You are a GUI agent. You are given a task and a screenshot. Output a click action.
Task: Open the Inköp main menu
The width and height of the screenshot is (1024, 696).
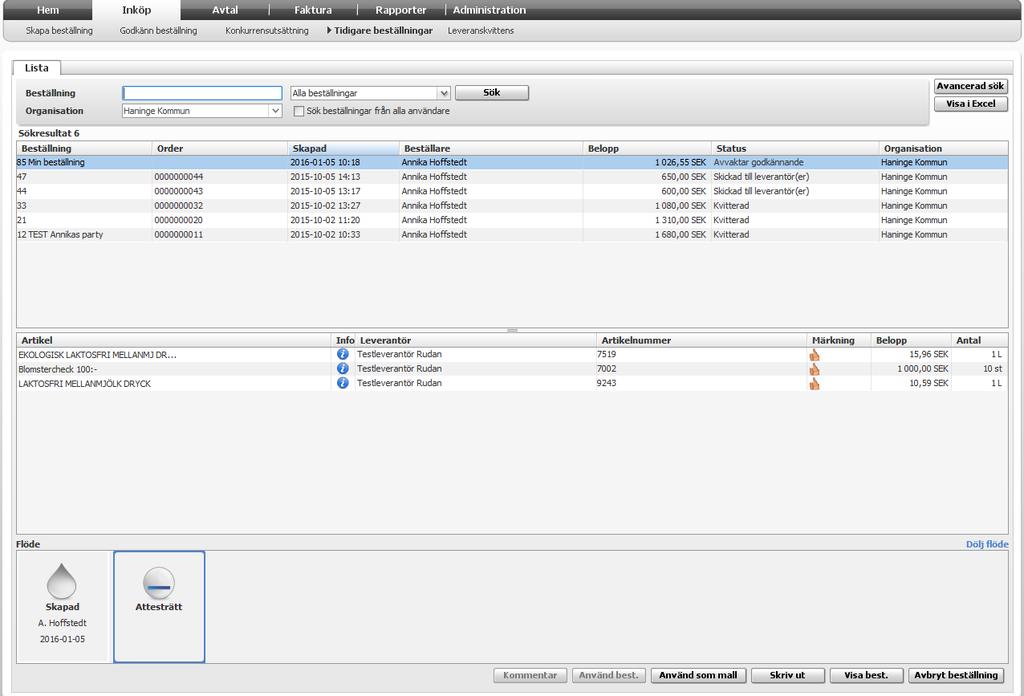(136, 10)
